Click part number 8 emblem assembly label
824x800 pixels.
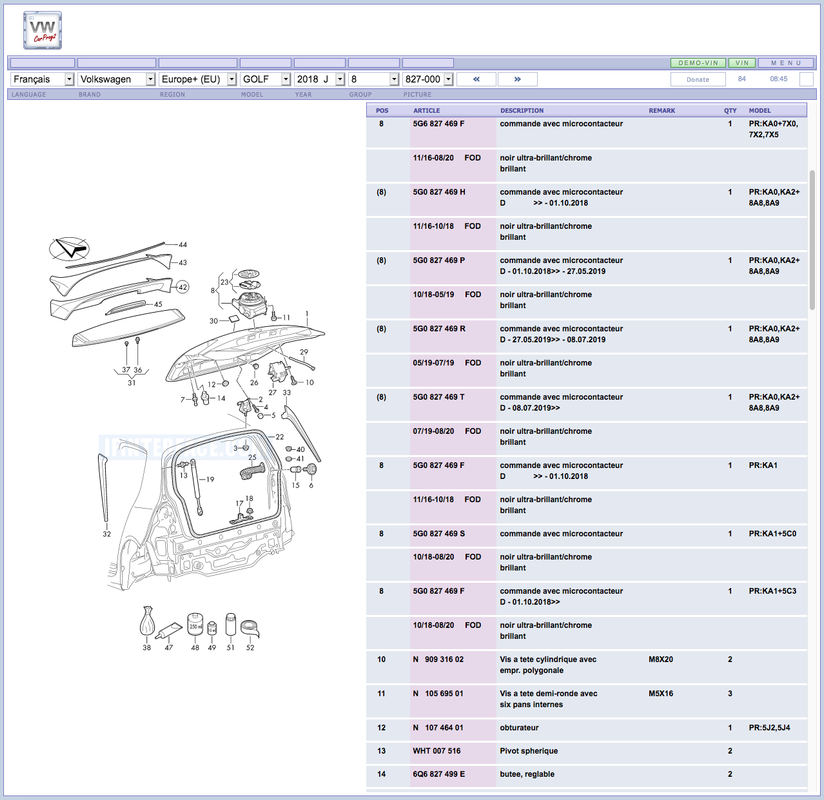213,290
